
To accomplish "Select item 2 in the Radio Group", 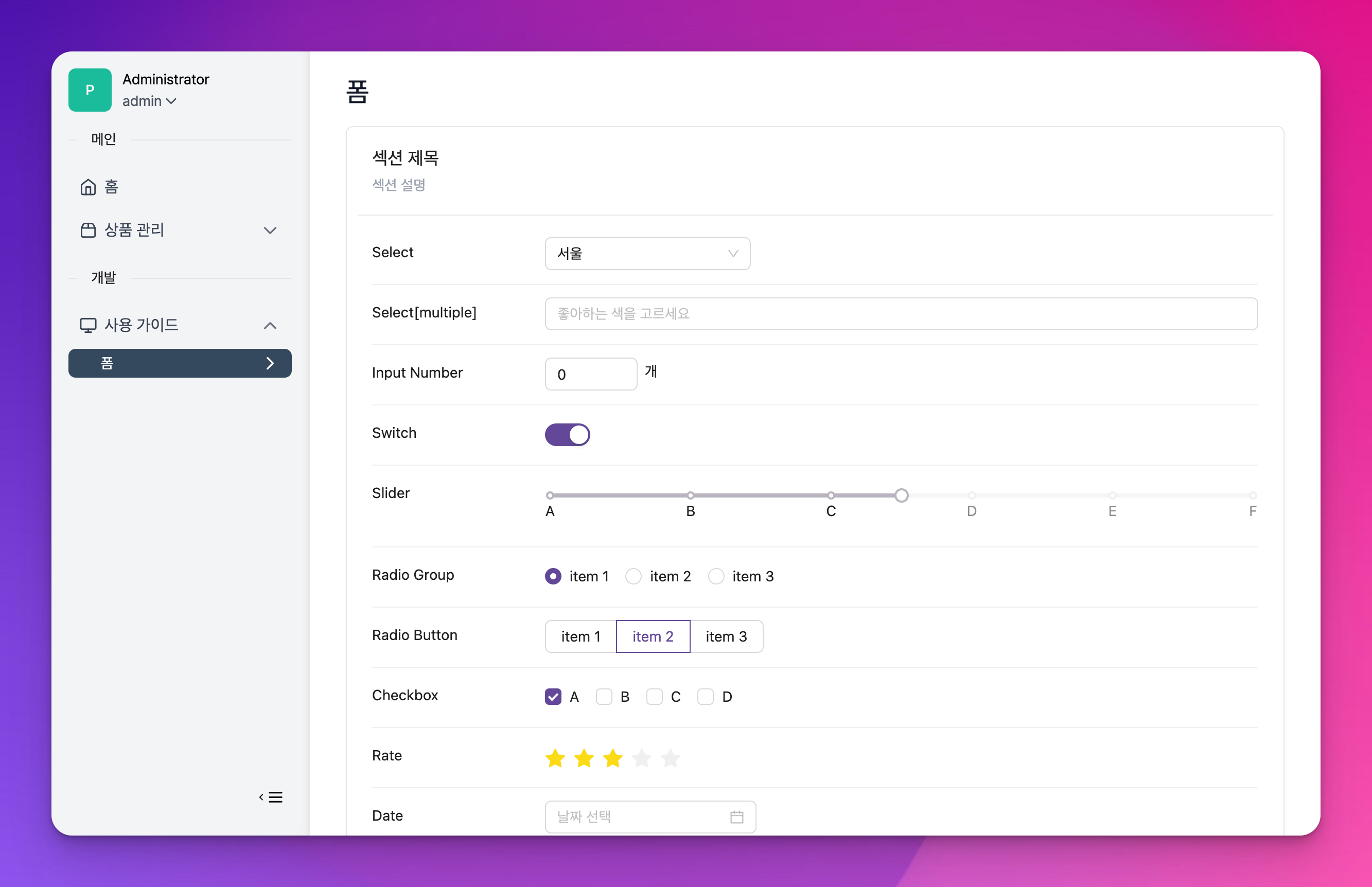I will point(633,576).
